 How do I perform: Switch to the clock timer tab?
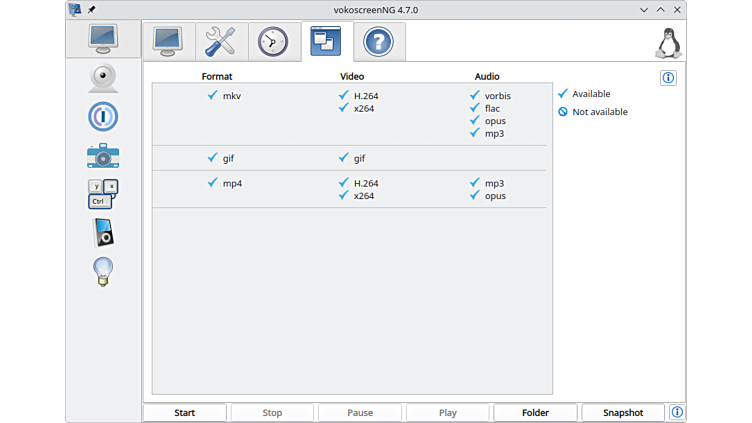tap(272, 41)
